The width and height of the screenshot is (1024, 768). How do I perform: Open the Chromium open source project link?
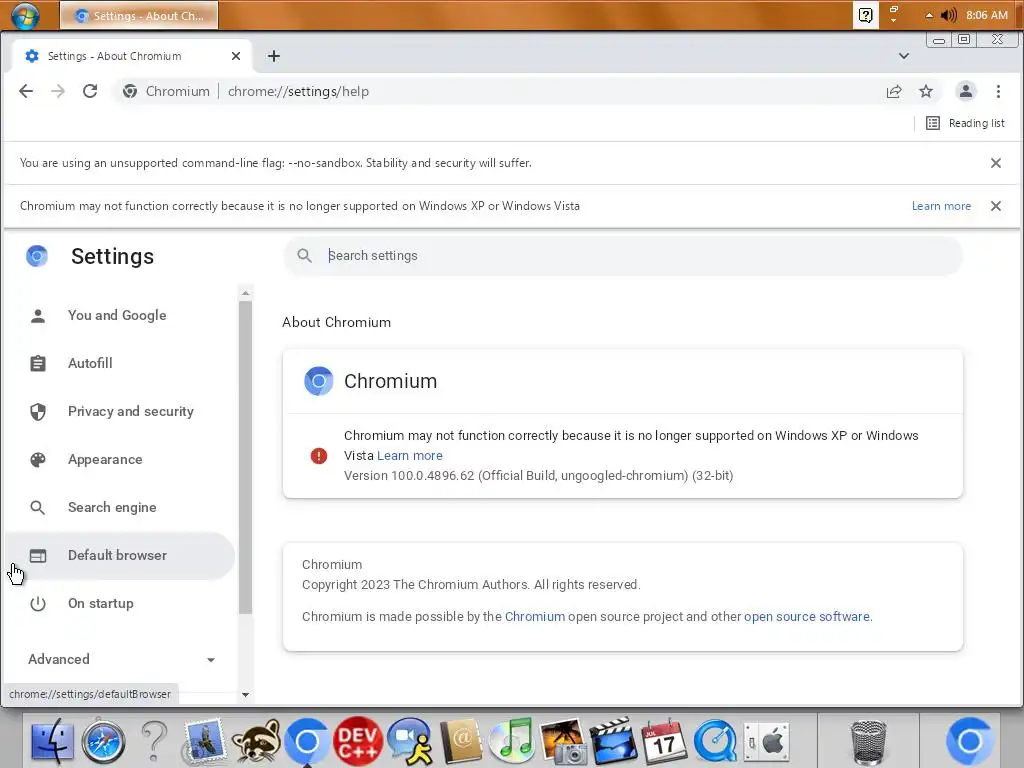tap(535, 616)
